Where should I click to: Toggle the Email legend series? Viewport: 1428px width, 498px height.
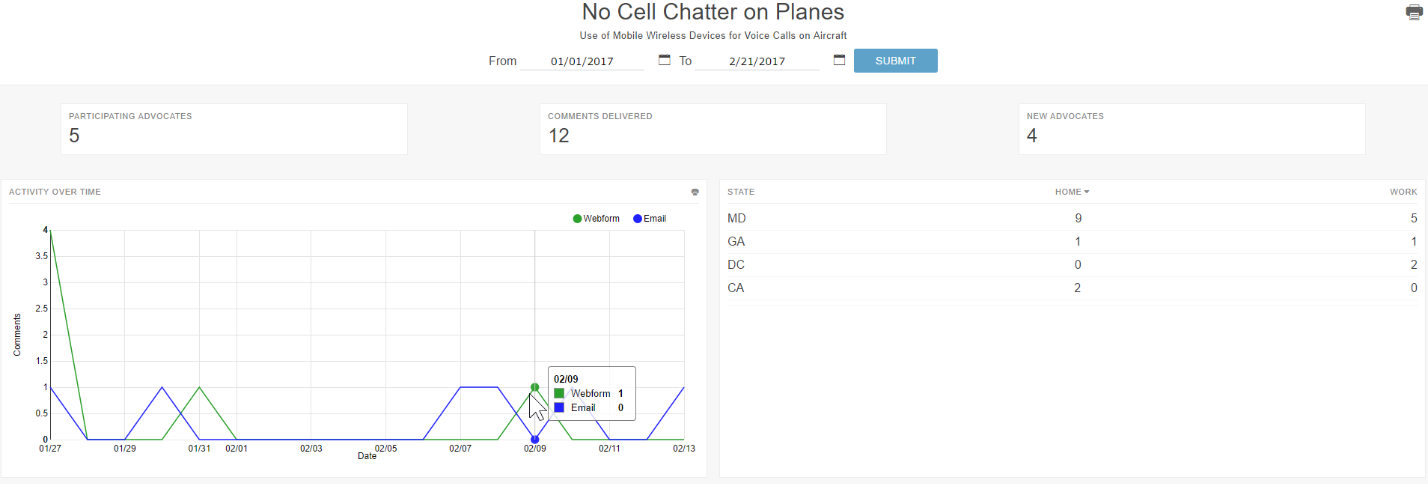(x=649, y=218)
